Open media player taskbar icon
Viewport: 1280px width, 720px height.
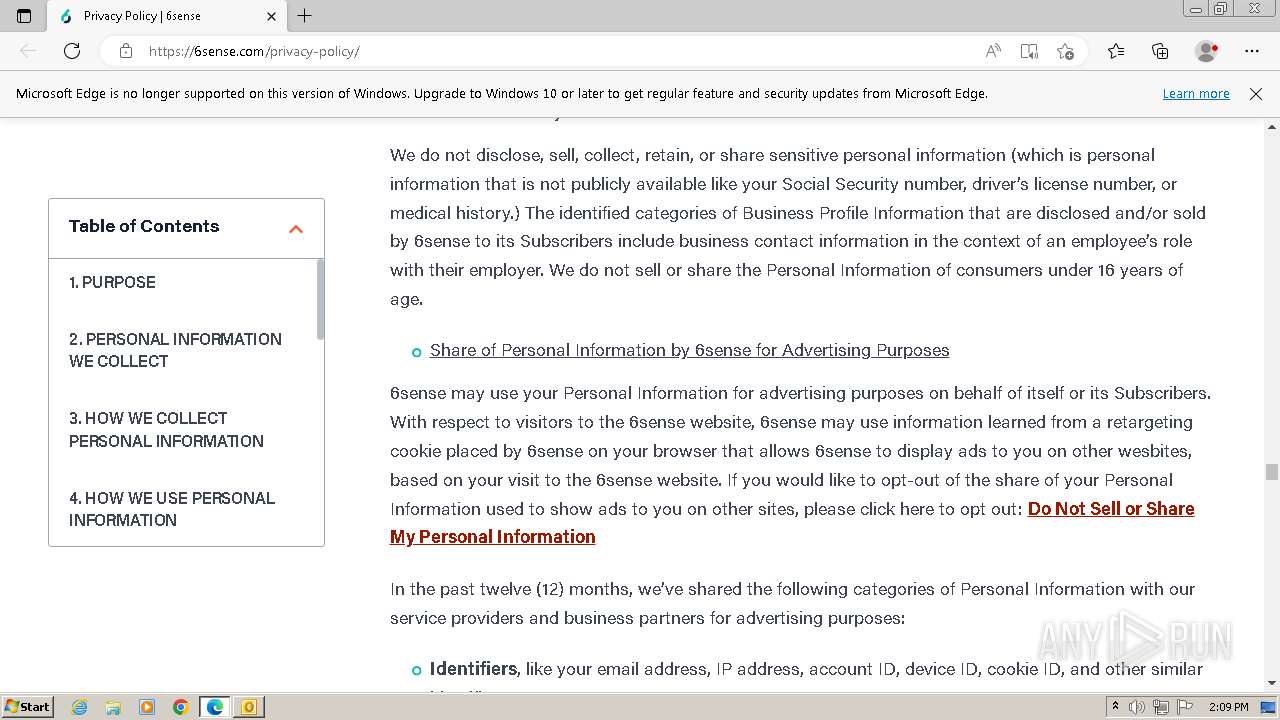[x=147, y=707]
